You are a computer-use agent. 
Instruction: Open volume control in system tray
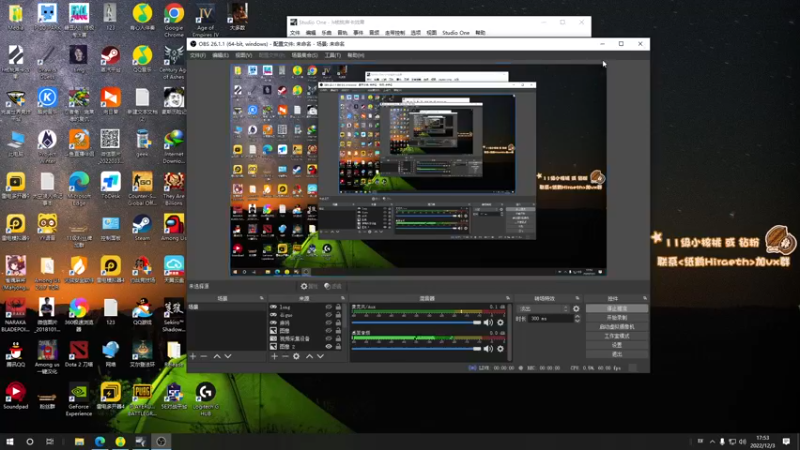pos(742,441)
